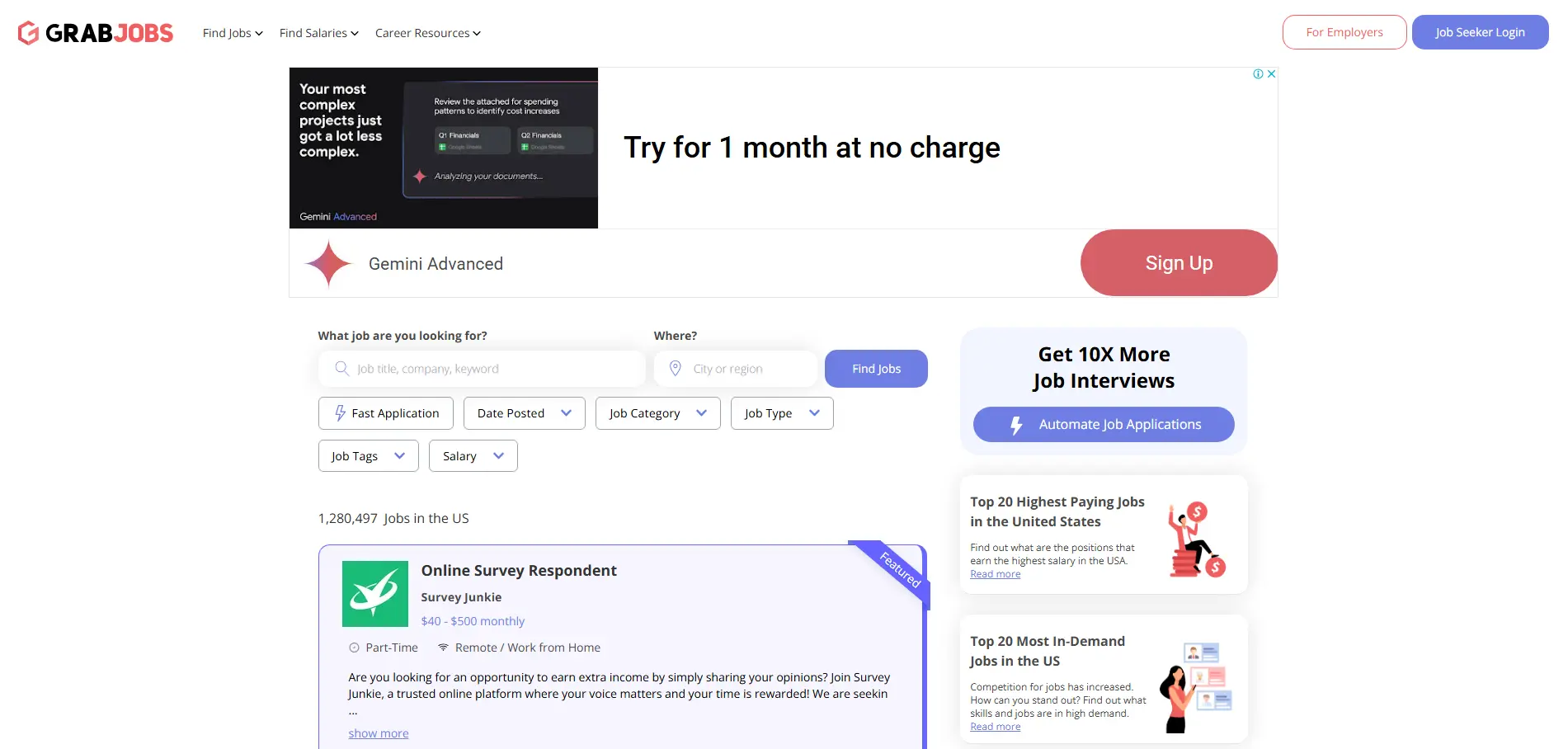Close the Gemini ad with the X icon
The width and height of the screenshot is (1568, 749).
1272,73
